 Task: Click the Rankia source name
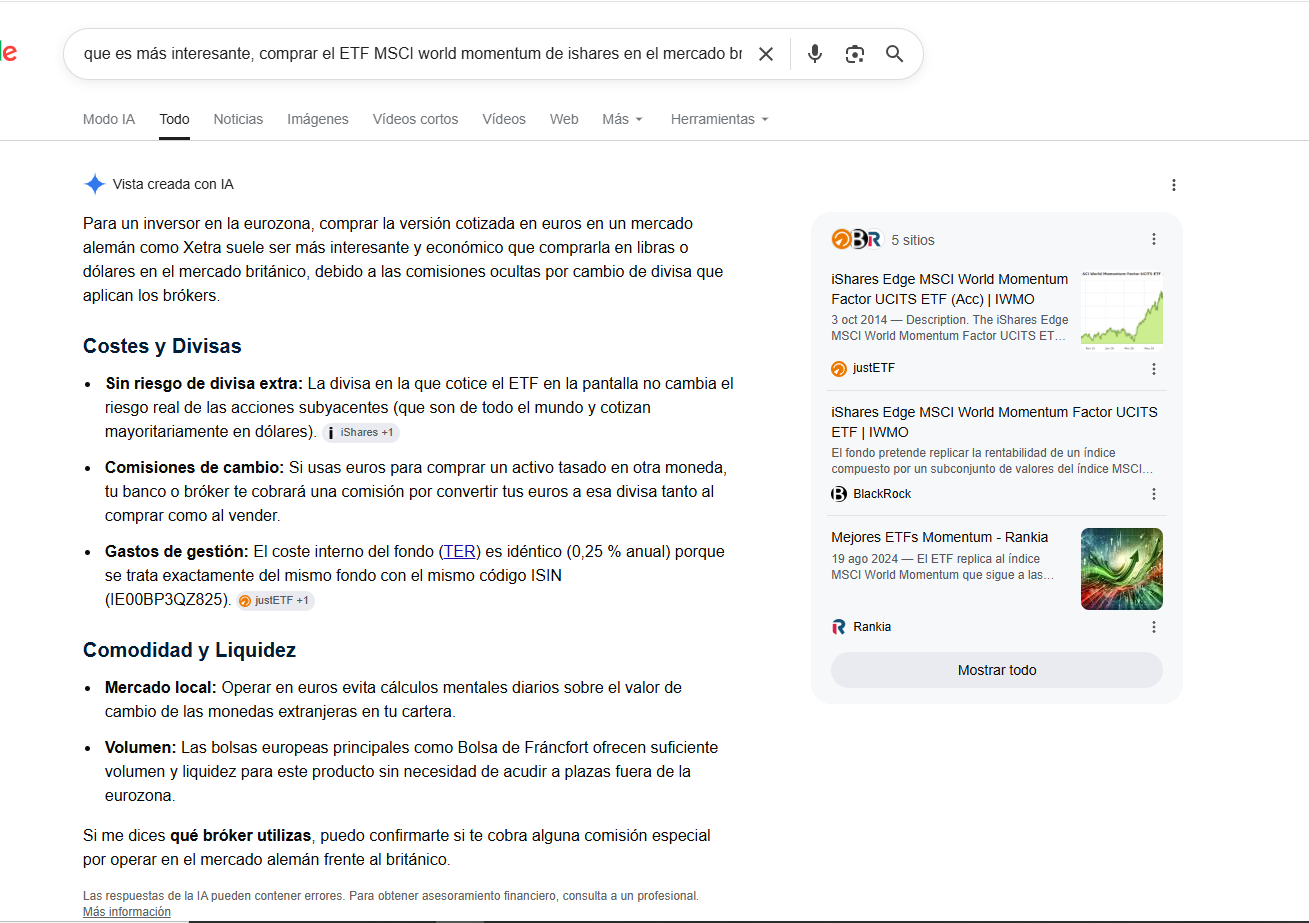click(872, 627)
